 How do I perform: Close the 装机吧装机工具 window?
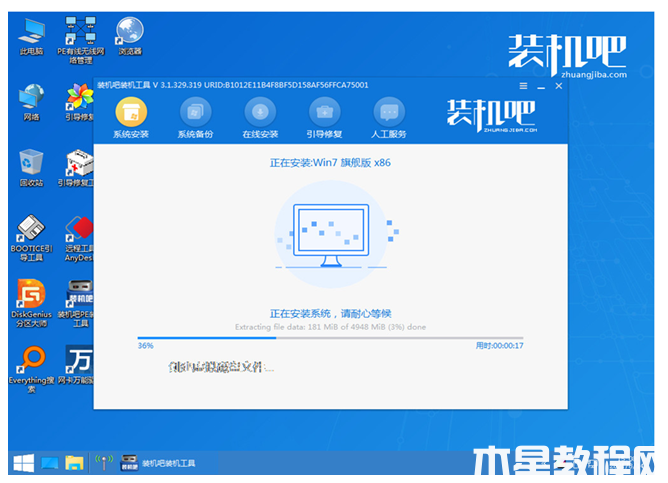click(559, 86)
